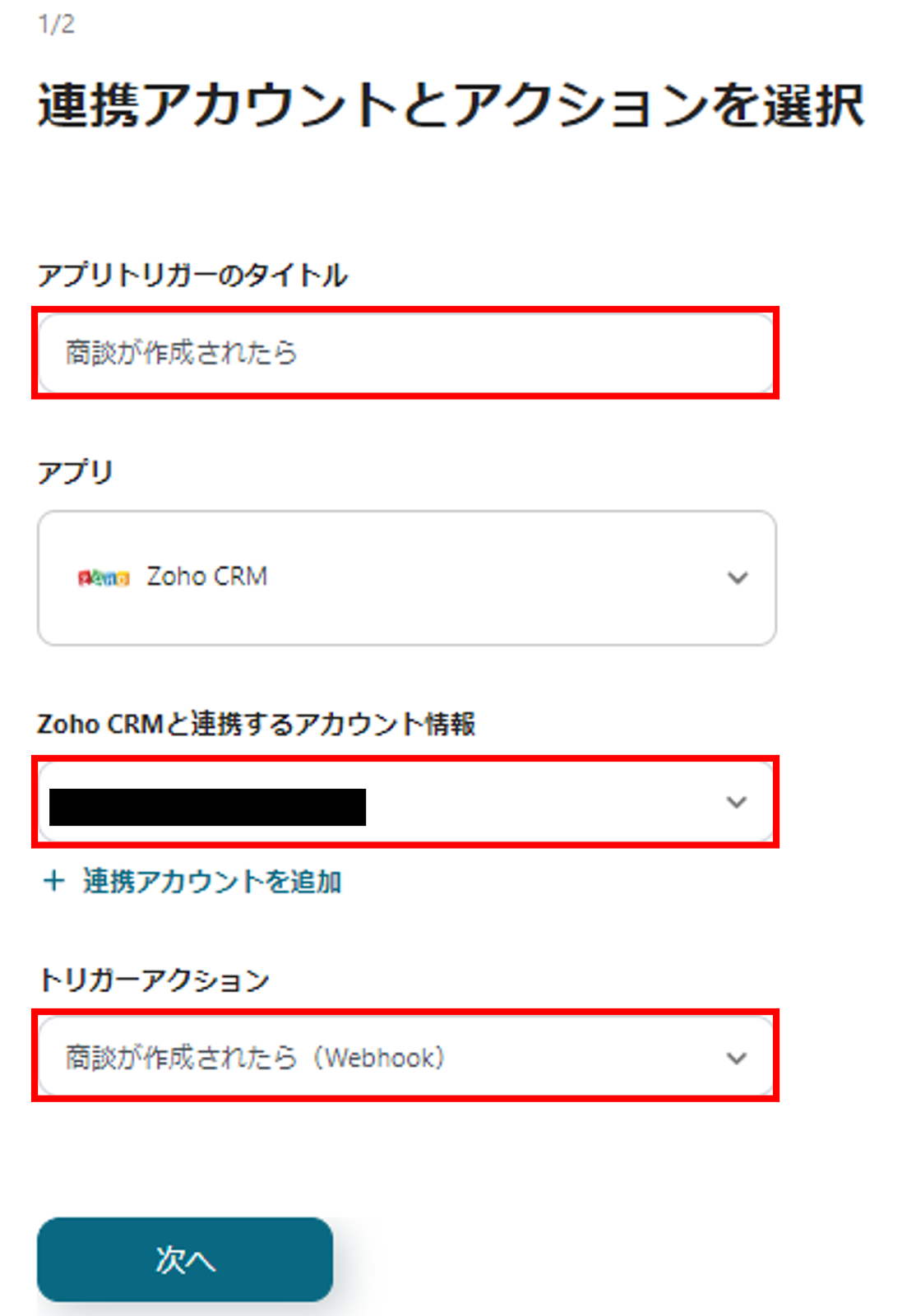The width and height of the screenshot is (916, 1316).
Task: Click the 商談が作成されたら (Webhook) trigger option text
Action: coord(255,1058)
